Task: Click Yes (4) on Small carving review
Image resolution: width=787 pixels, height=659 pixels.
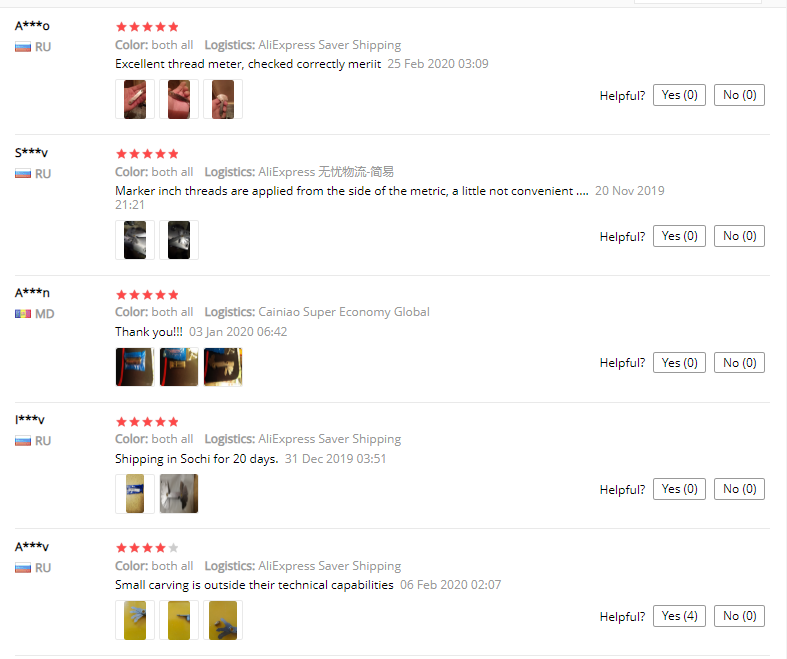Action: pos(679,616)
